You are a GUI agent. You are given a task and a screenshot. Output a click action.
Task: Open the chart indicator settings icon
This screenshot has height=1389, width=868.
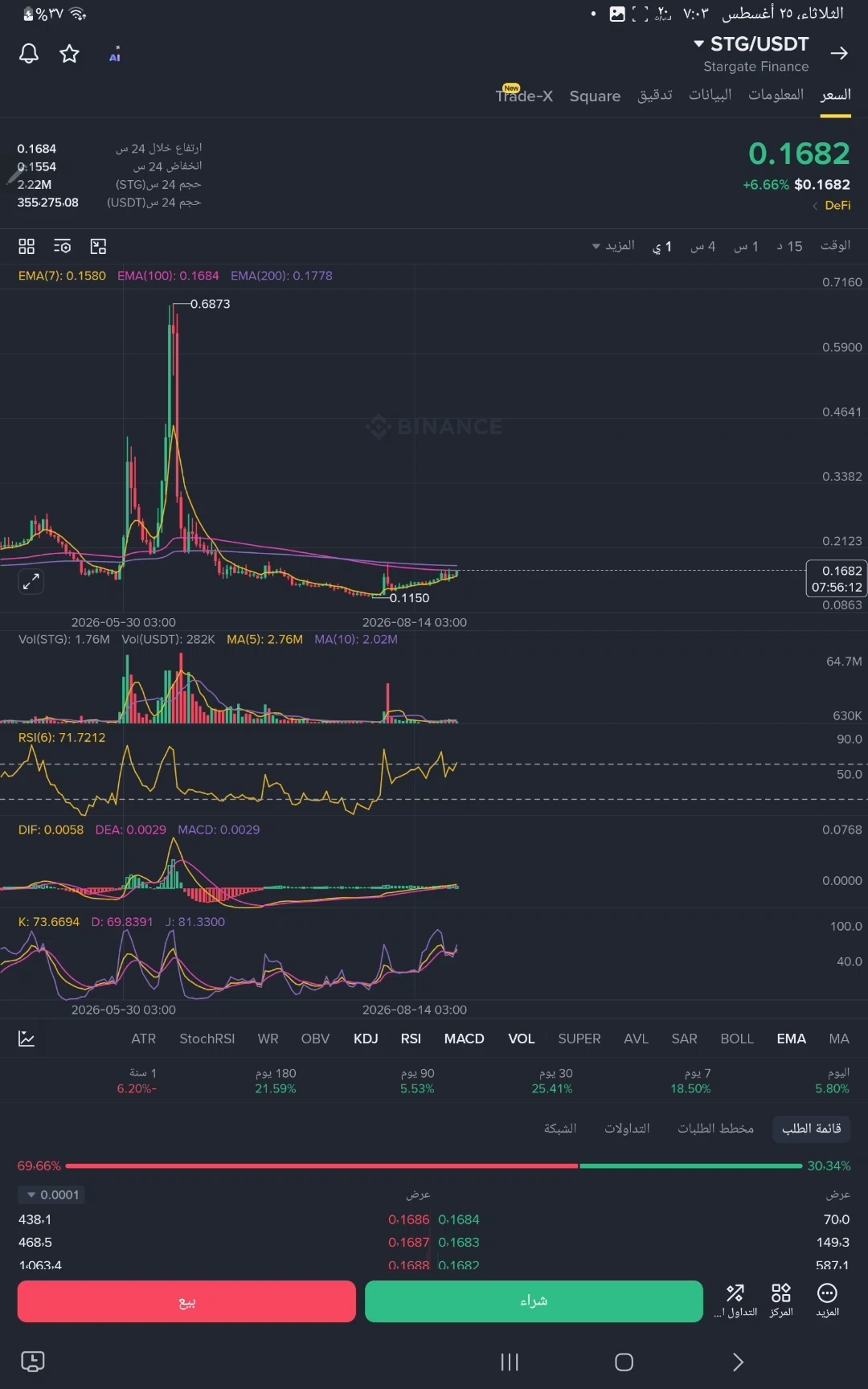point(62,246)
